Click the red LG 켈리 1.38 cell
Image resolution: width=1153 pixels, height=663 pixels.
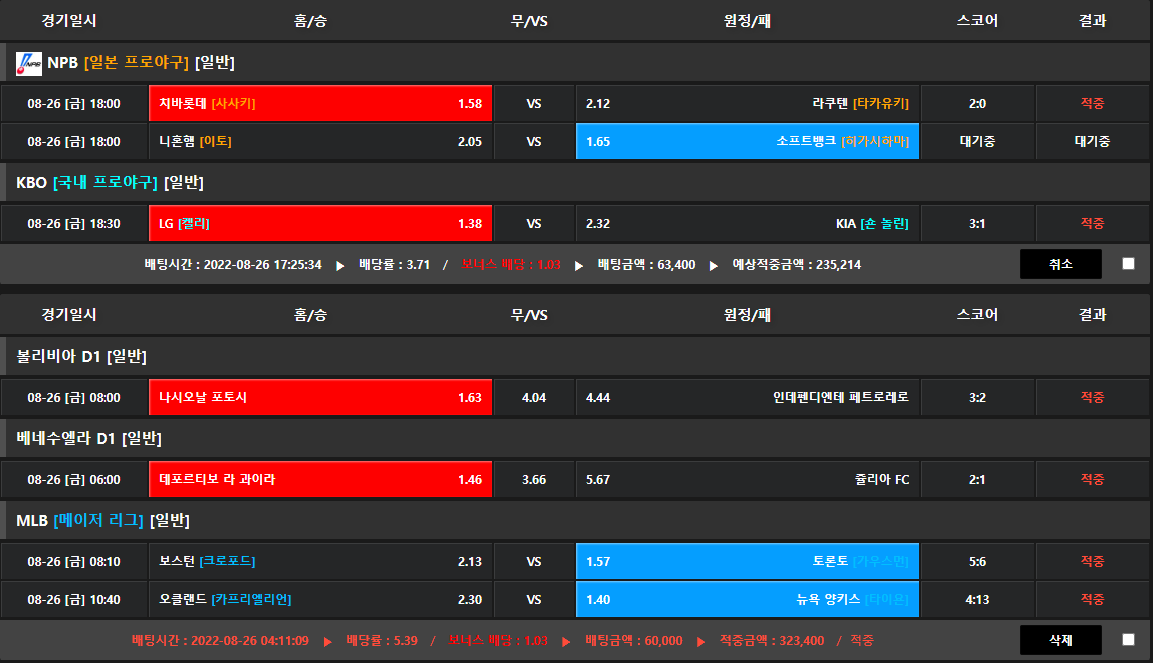pyautogui.click(x=320, y=223)
